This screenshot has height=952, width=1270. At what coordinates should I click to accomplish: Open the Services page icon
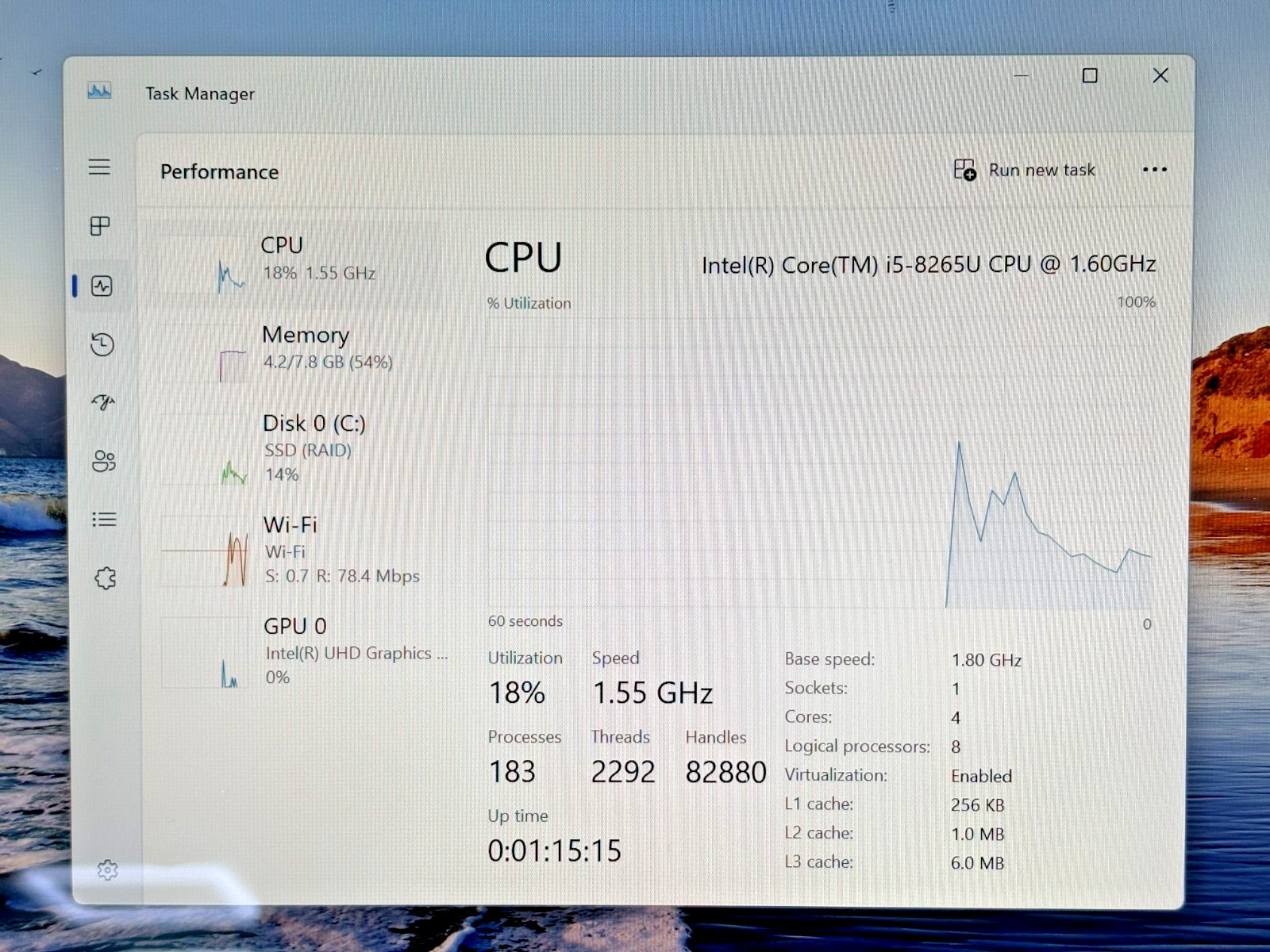pyautogui.click(x=106, y=578)
